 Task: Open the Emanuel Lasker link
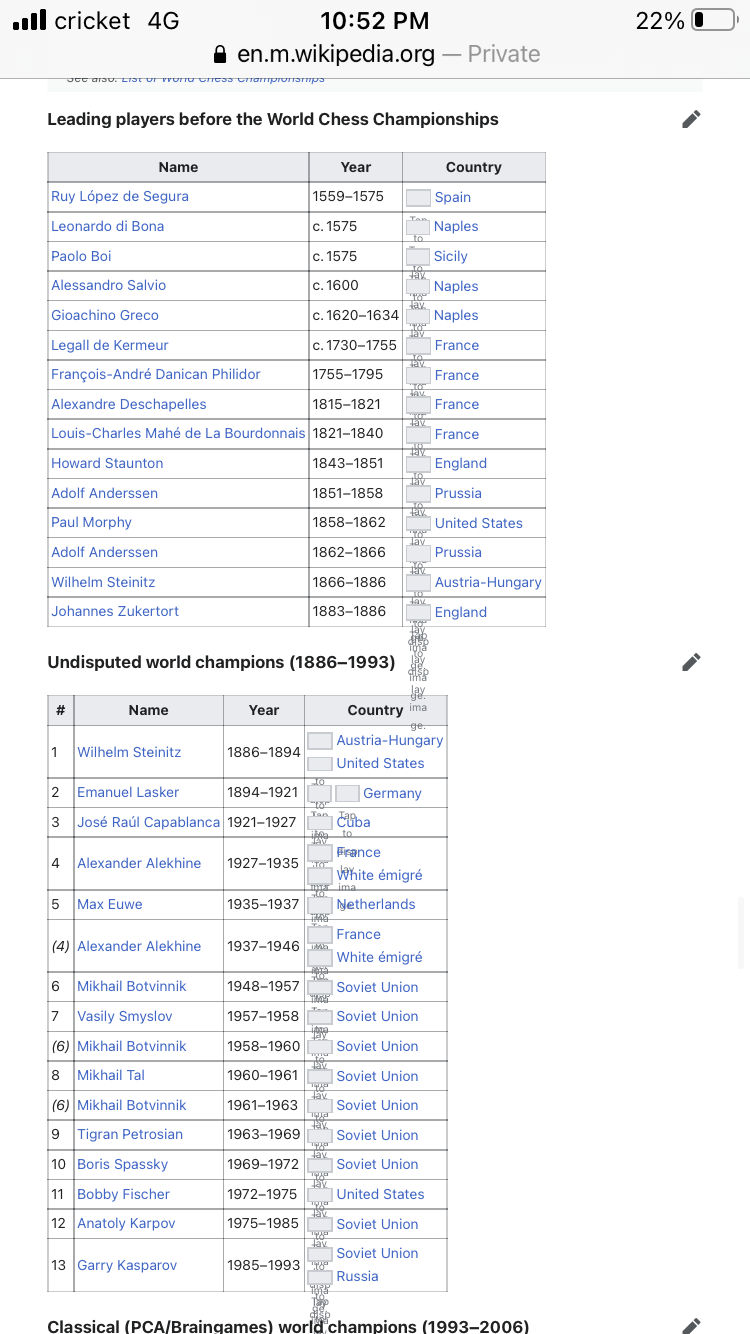tap(128, 792)
